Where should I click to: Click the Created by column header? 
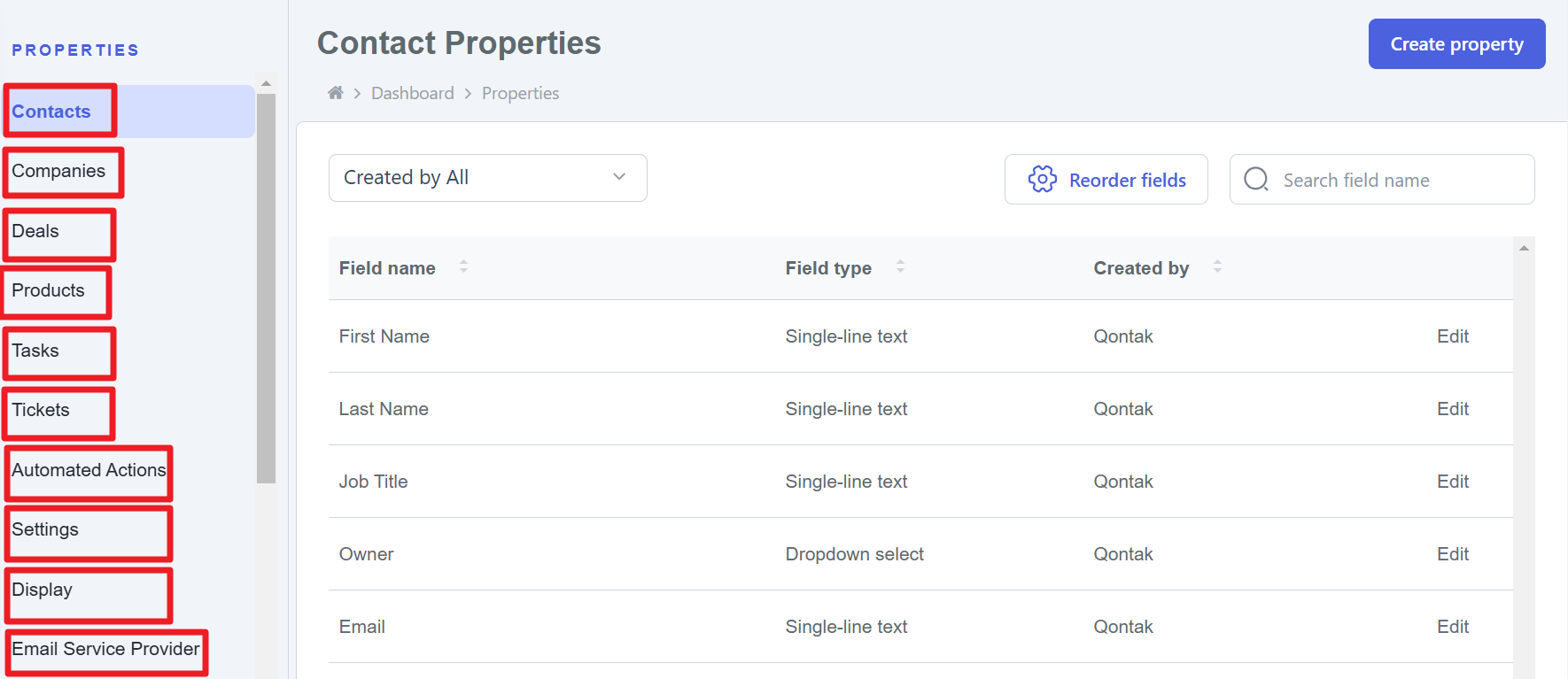coord(1141,268)
